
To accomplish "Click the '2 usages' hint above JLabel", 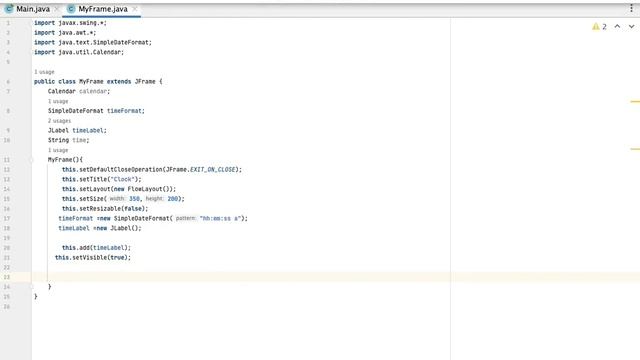I will pos(60,121).
